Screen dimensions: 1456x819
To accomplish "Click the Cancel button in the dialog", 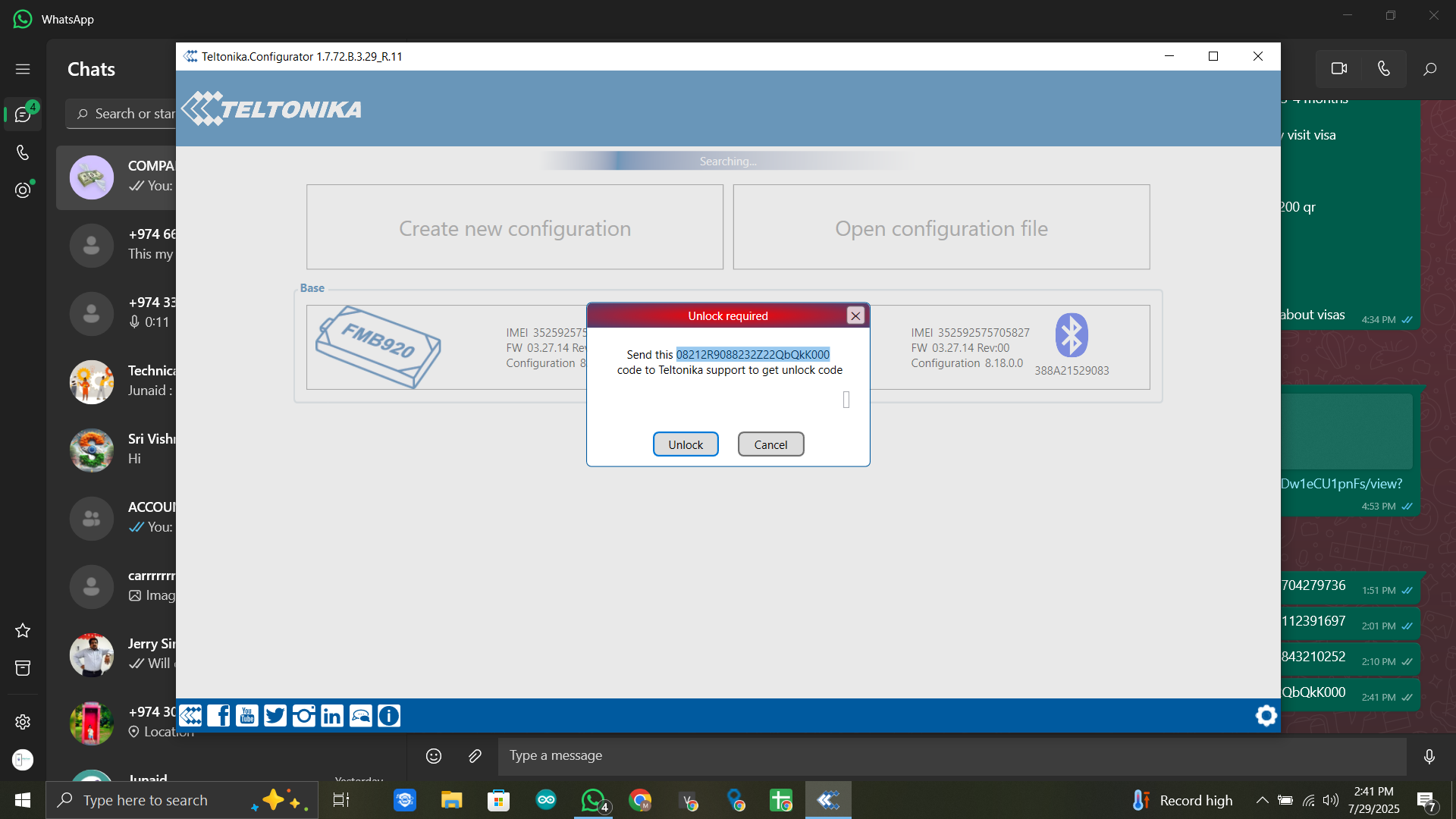I will coord(770,444).
